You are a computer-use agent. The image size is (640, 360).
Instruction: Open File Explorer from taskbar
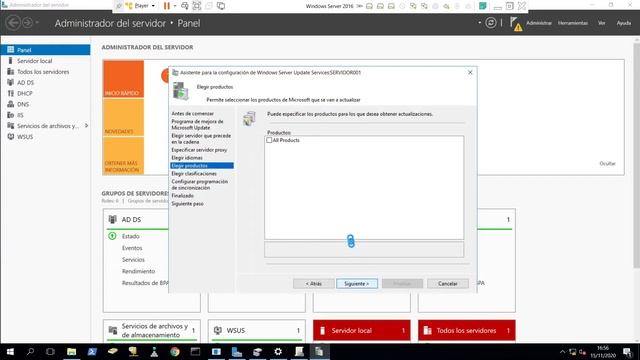point(71,351)
